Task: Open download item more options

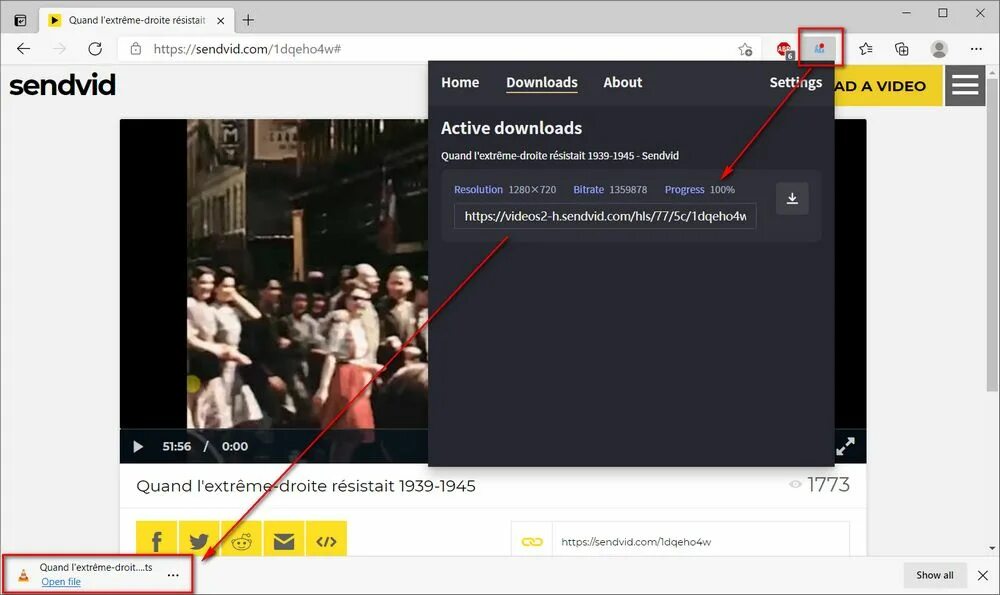Action: pos(173,575)
